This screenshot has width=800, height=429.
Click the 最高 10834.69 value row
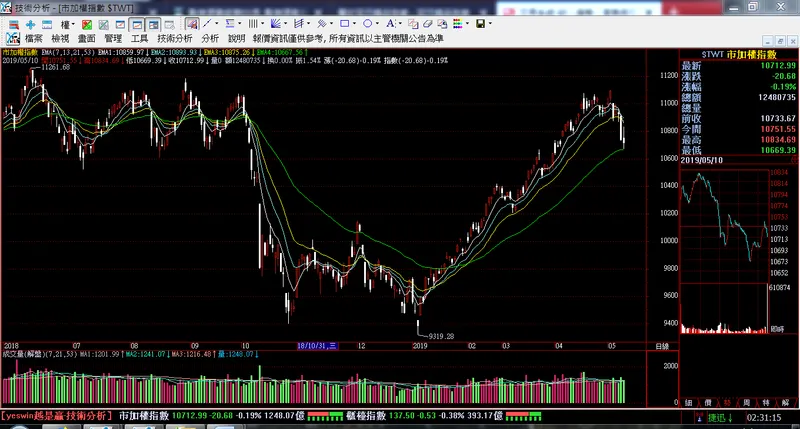pos(738,139)
